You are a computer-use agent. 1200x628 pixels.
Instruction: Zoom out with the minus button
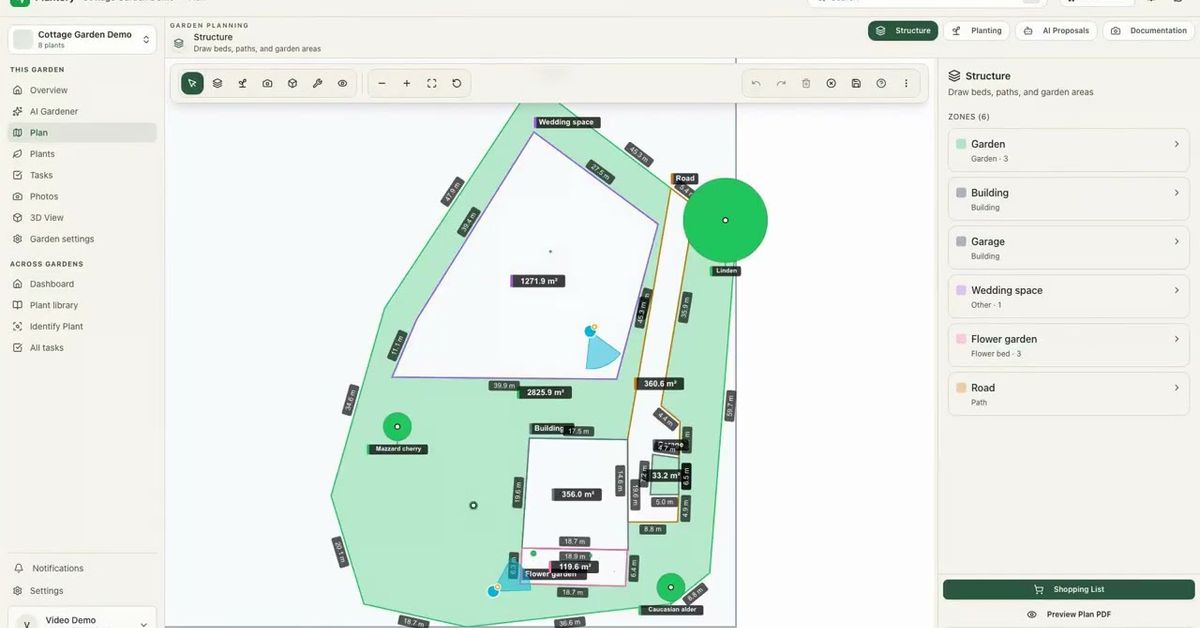(382, 83)
